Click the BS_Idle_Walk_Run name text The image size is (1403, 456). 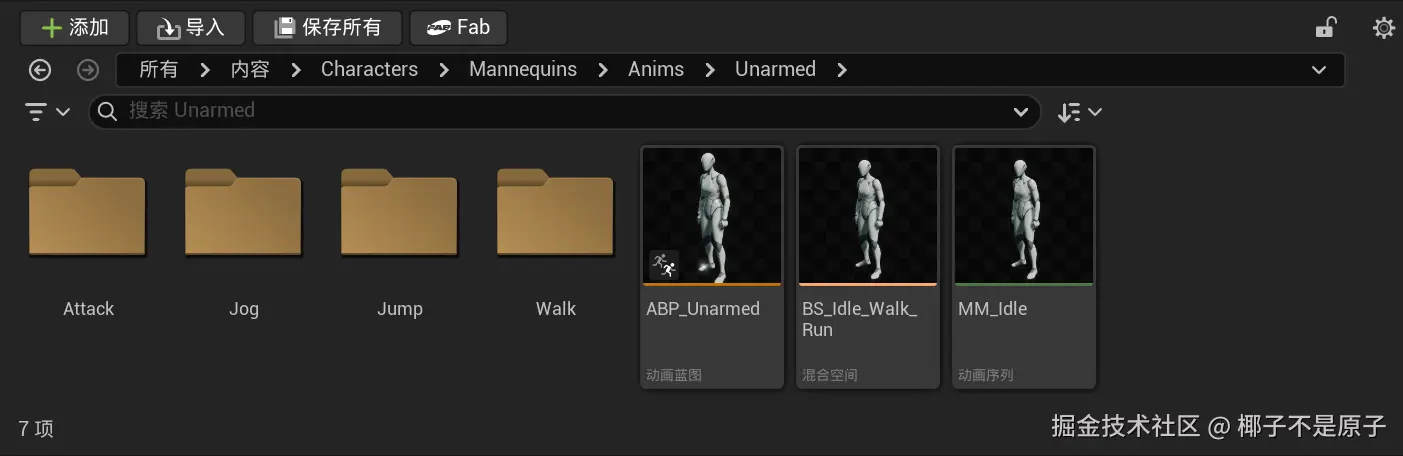click(859, 319)
